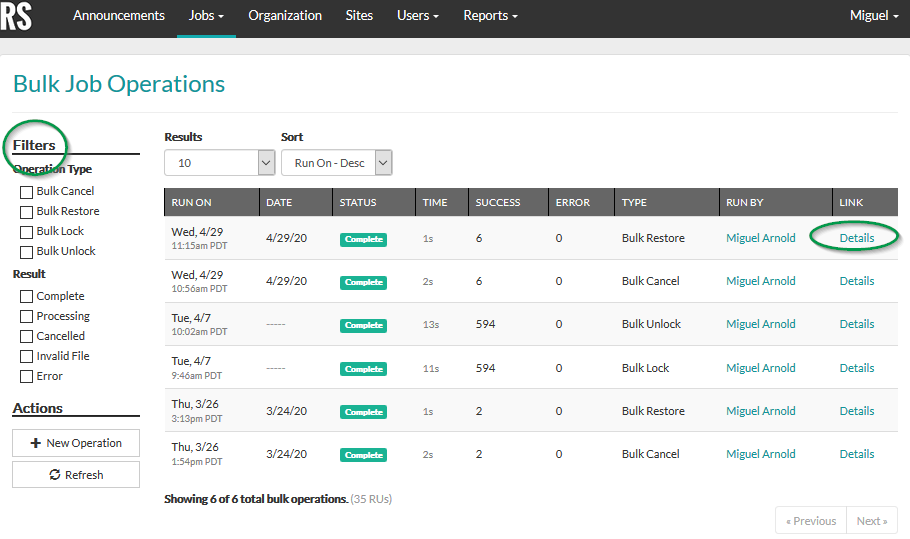The image size is (910, 539).
Task: Click the 594 success count for Bulk Lock
Action: coord(485,368)
